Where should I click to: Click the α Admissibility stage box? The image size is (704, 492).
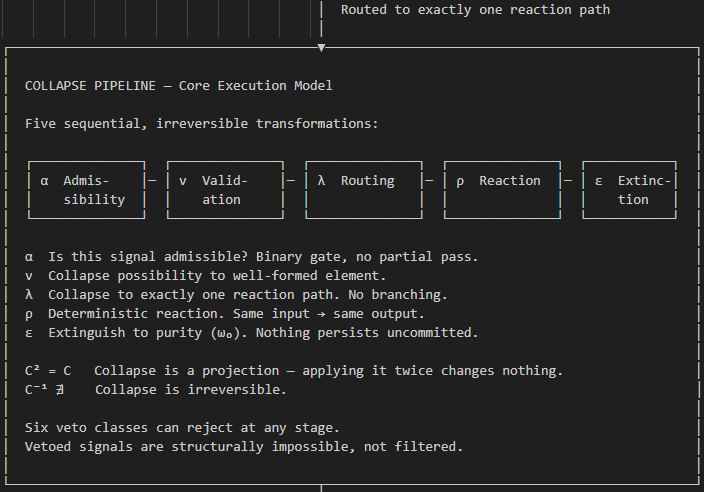[x=86, y=190]
